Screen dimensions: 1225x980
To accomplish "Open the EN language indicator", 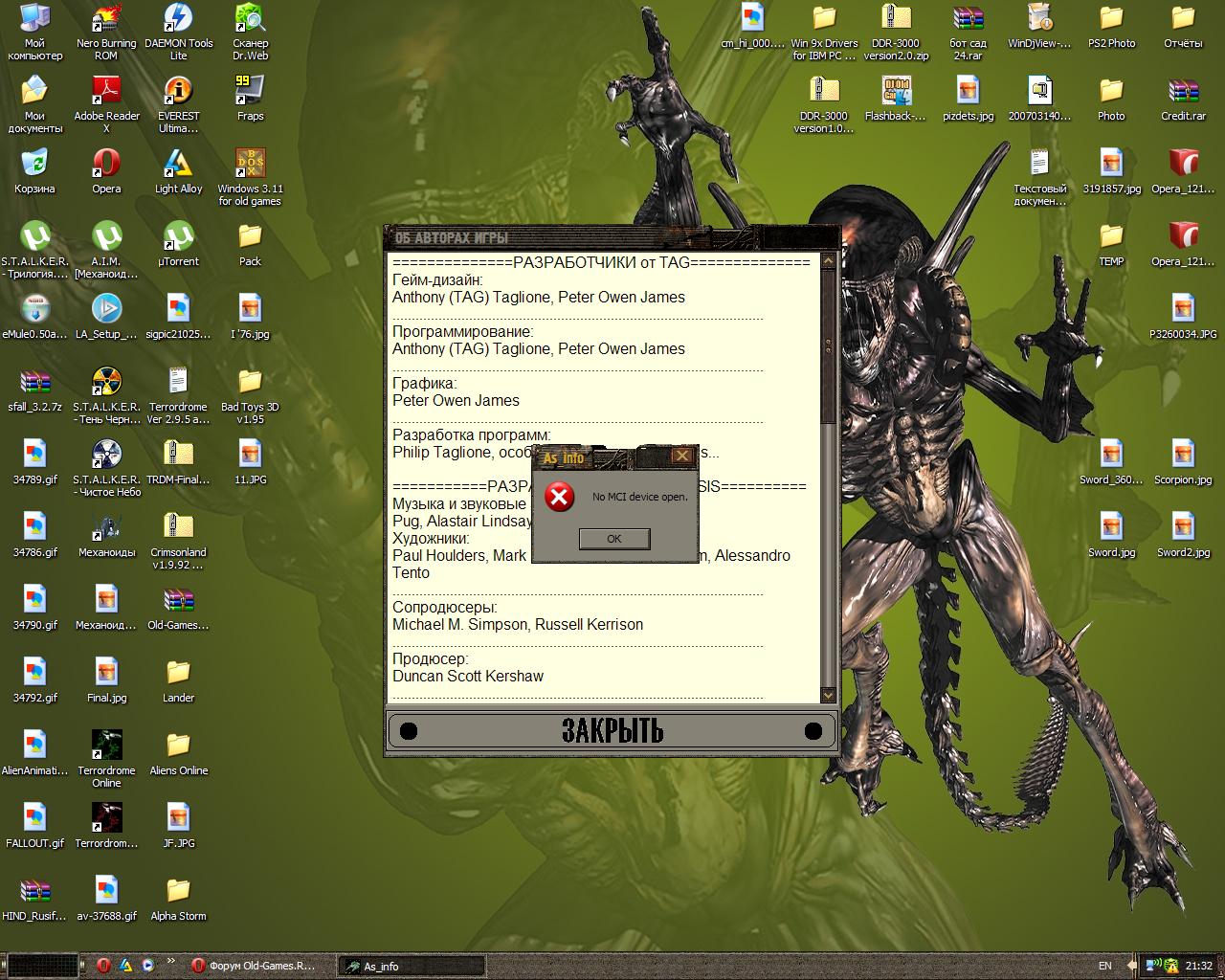I will [x=1104, y=966].
